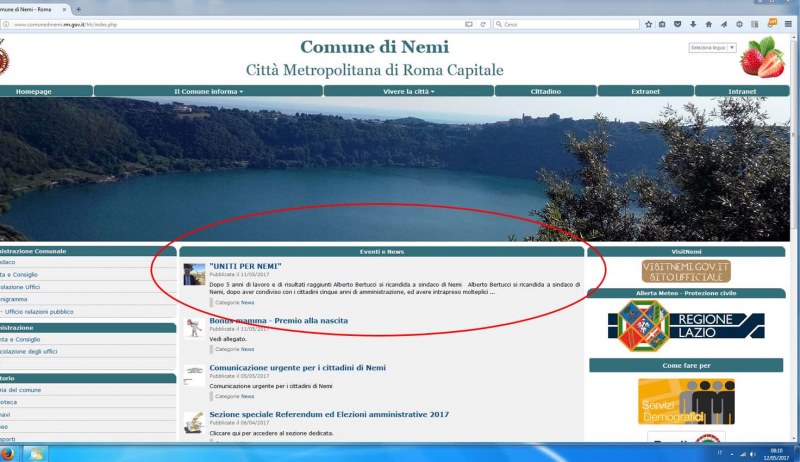This screenshot has width=800, height=462.
Task: Bookmark this page with the star icon
Action: pos(648,24)
